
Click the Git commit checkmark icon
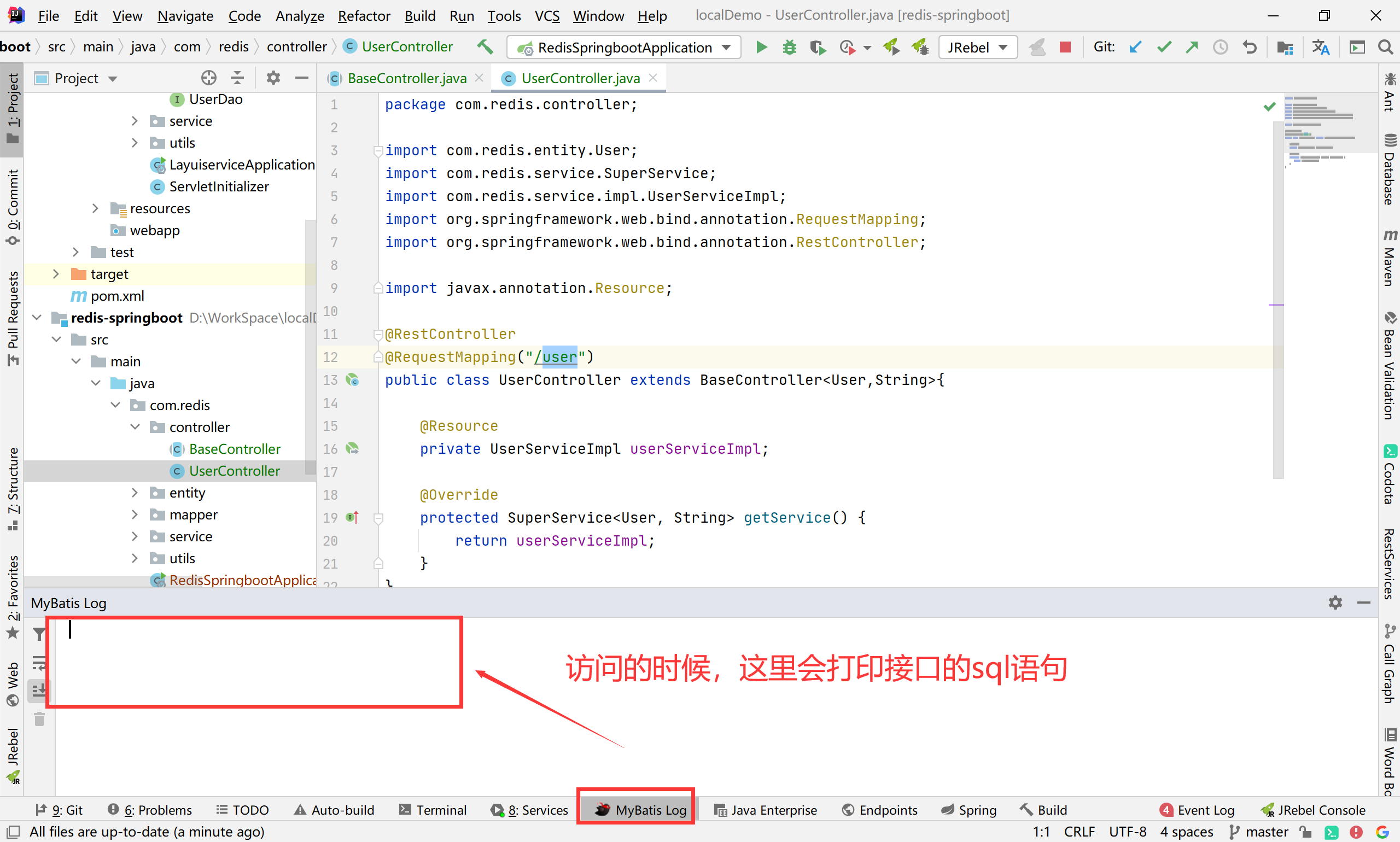[1163, 47]
